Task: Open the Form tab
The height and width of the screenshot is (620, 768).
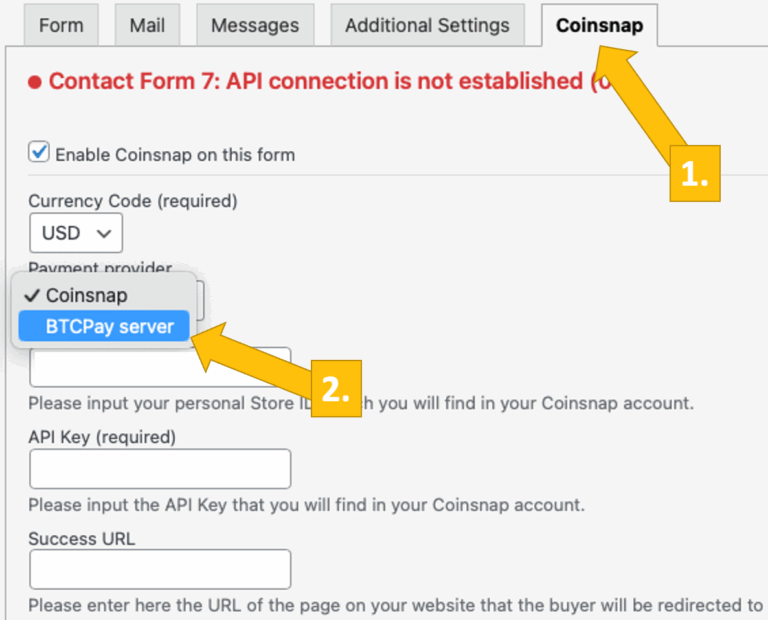Action: [61, 25]
